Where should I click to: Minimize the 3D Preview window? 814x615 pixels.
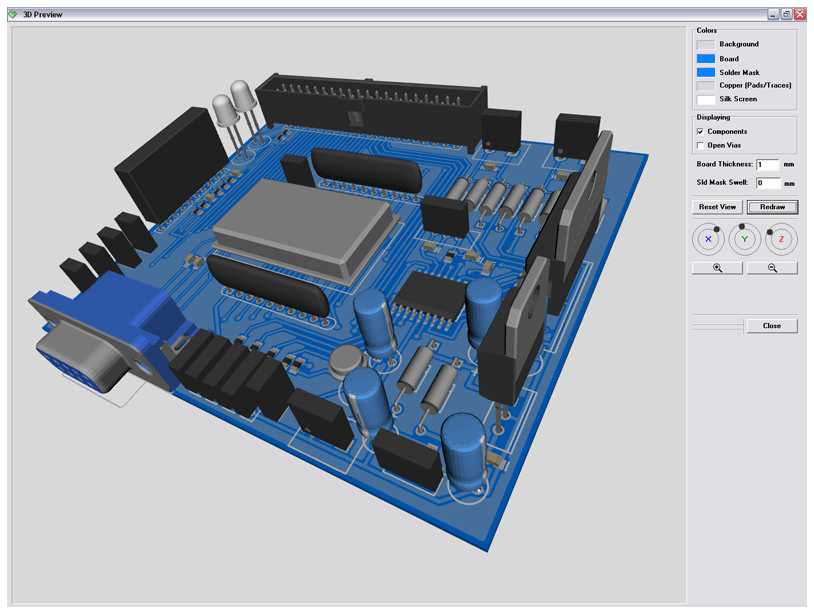(773, 15)
